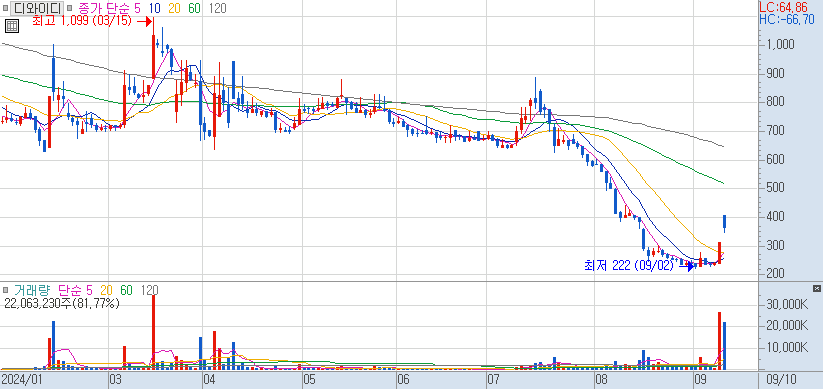The height and width of the screenshot is (389, 823).
Task: Click the 최저 222 (09/02) low marker
Action: pyautogui.click(x=628, y=266)
